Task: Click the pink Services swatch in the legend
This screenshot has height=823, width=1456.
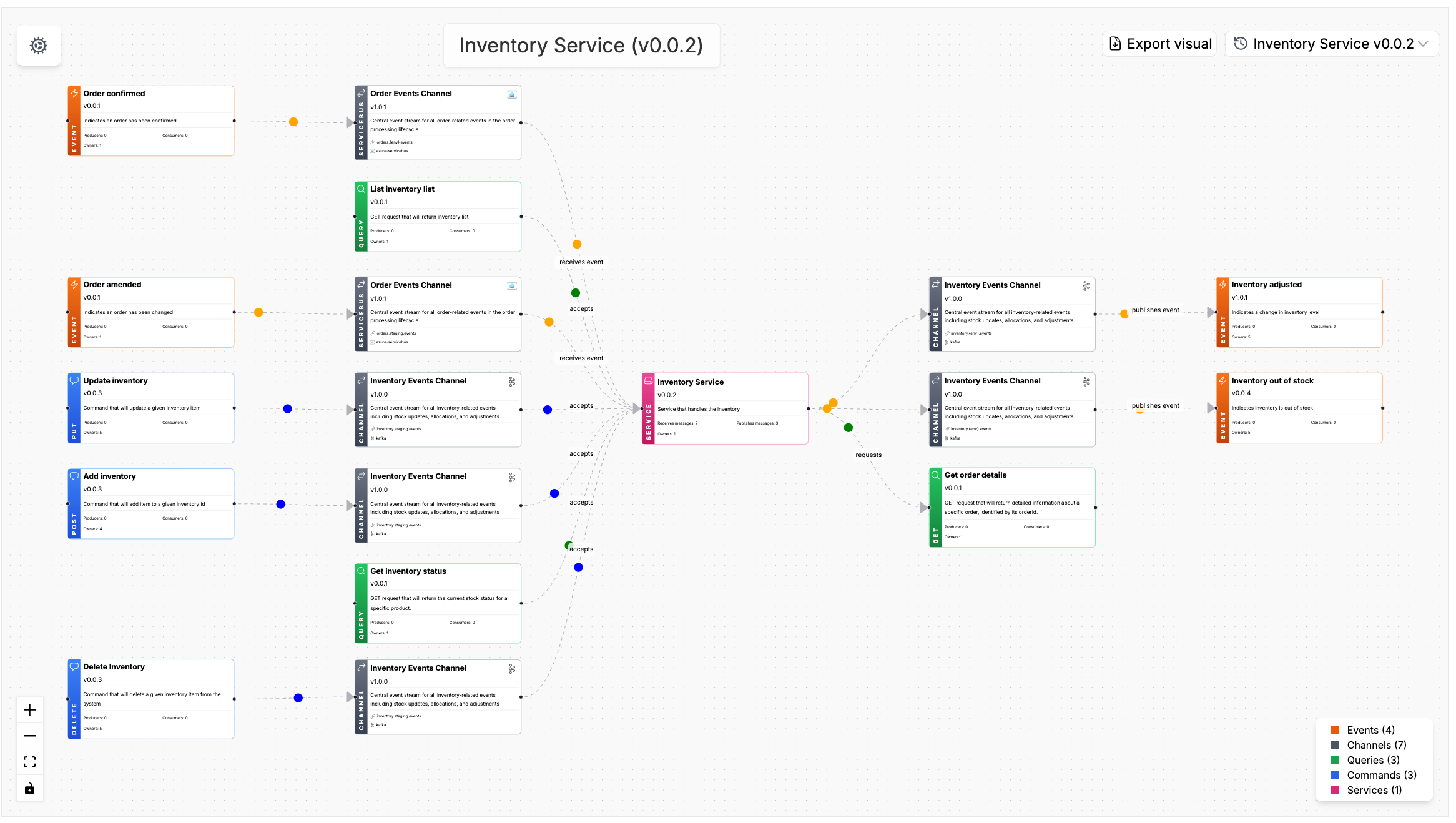Action: [x=1335, y=789]
